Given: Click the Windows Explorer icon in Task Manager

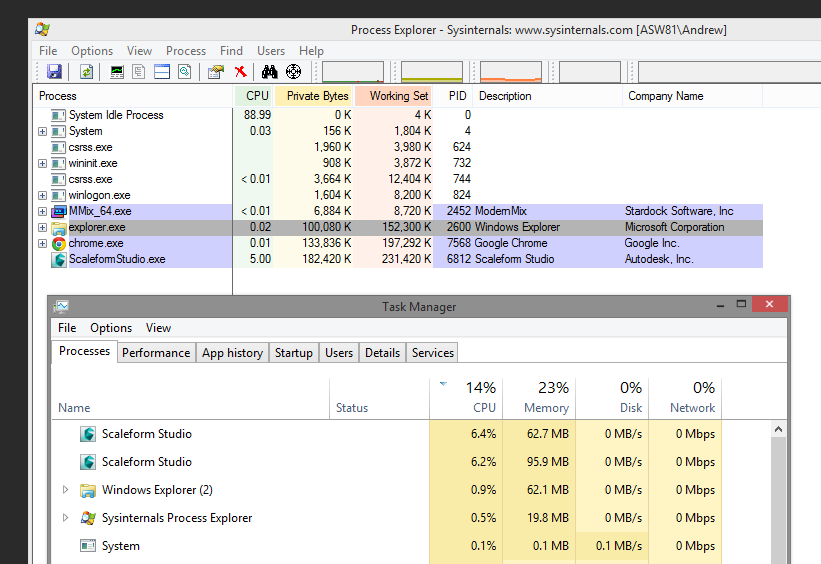Looking at the screenshot, I should pyautogui.click(x=88, y=490).
